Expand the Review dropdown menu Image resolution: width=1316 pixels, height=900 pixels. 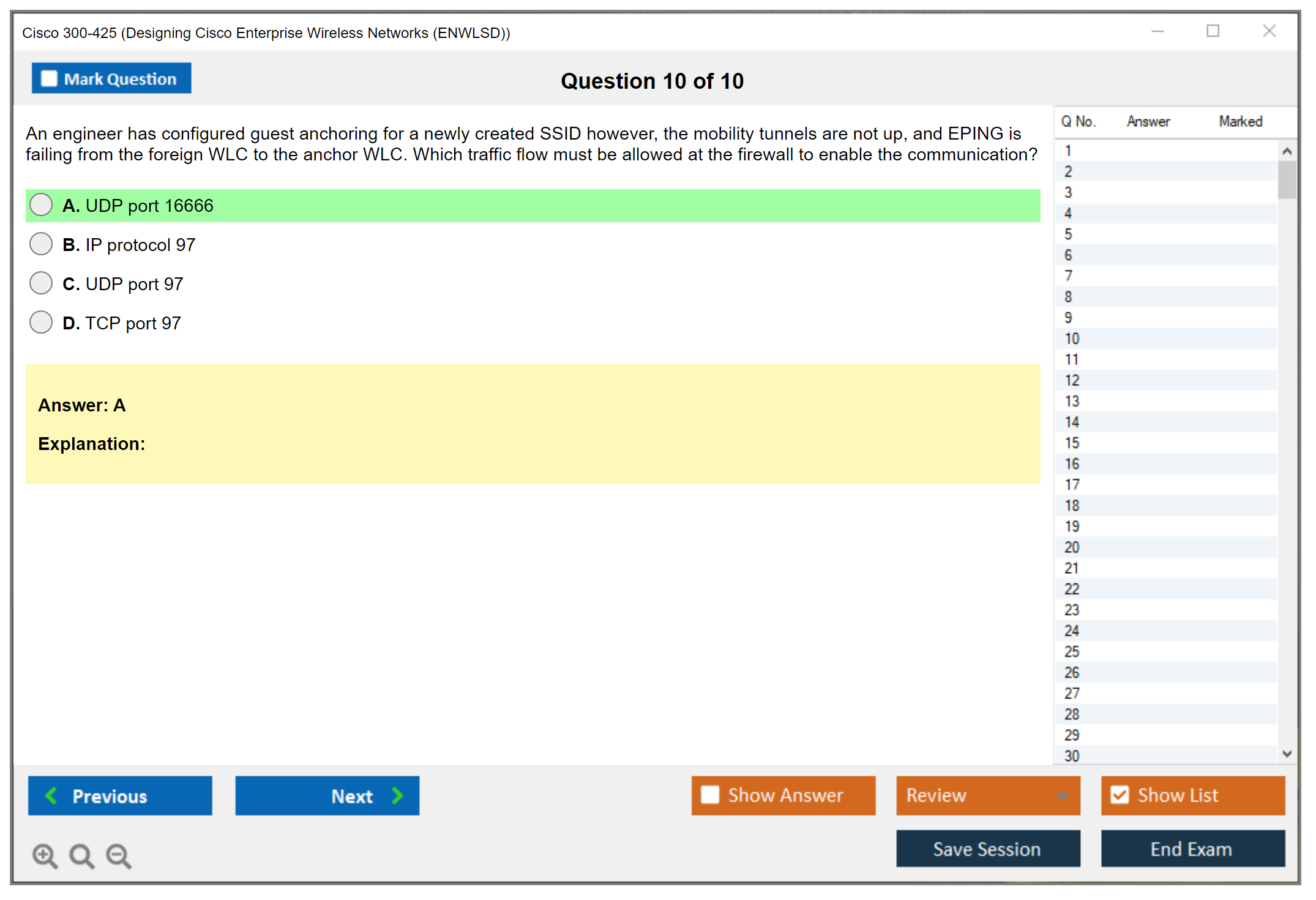pos(1062,795)
